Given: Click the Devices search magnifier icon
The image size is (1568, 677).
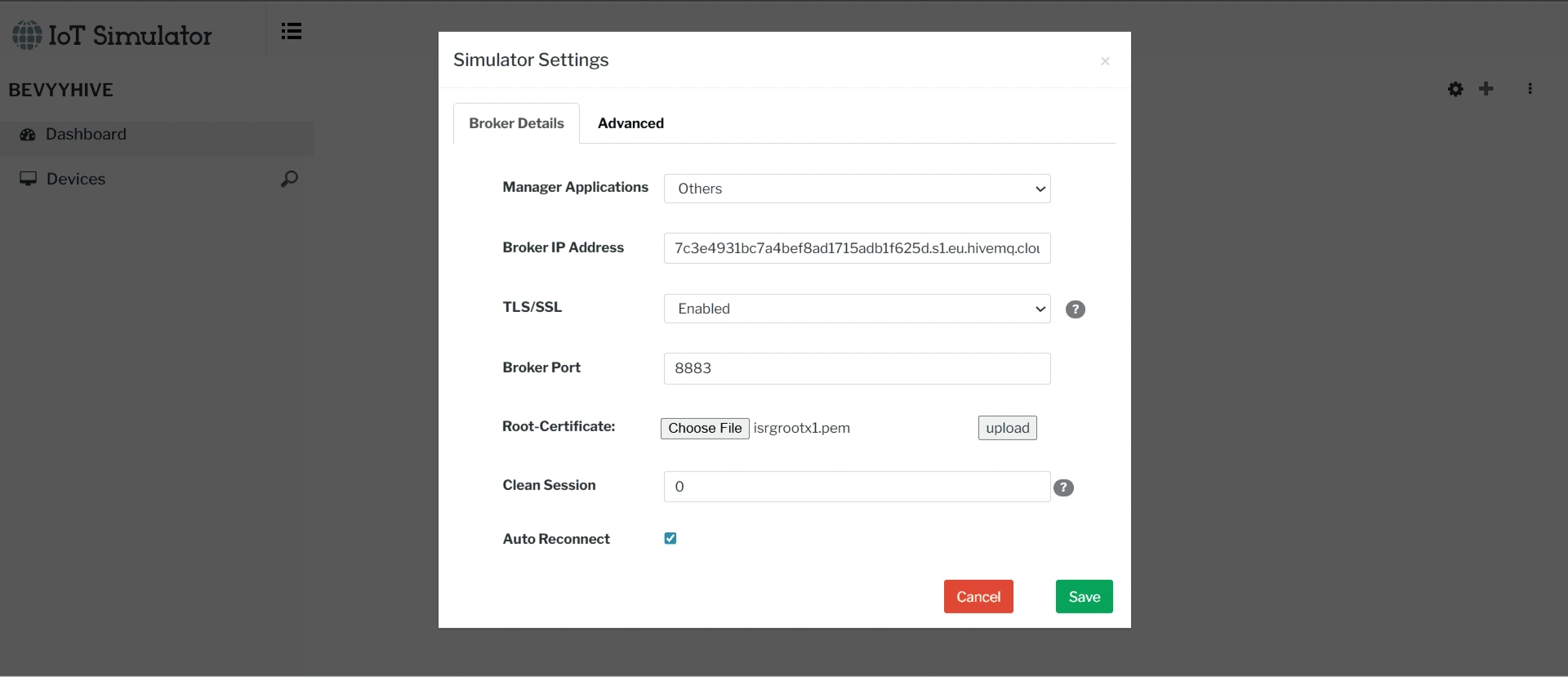Looking at the screenshot, I should (x=289, y=179).
